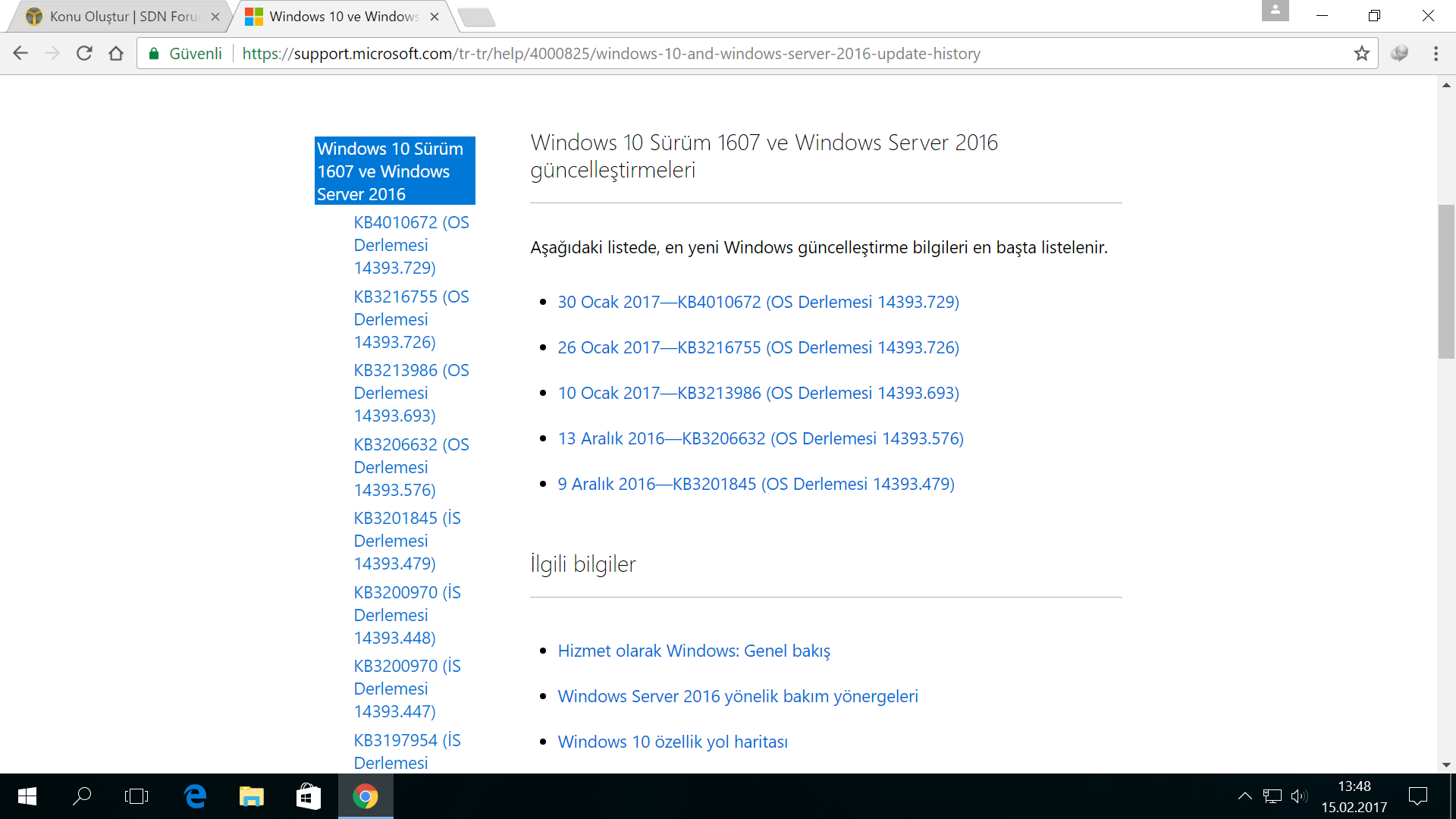Open Action Center notifications
Screen dimensions: 1456x819
(1417, 796)
